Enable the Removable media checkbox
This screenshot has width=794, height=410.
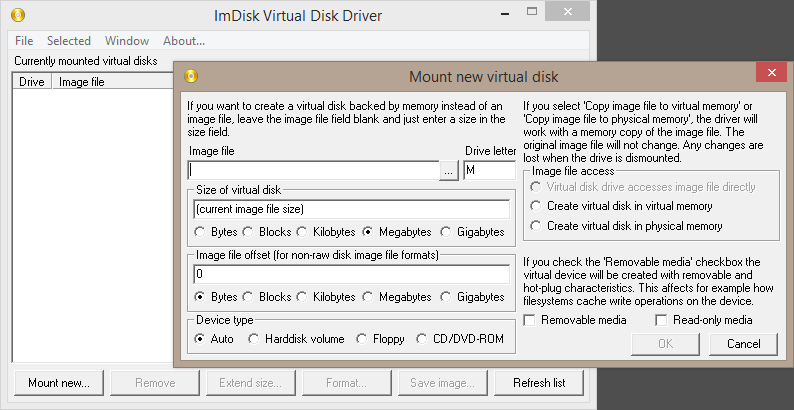click(529, 320)
